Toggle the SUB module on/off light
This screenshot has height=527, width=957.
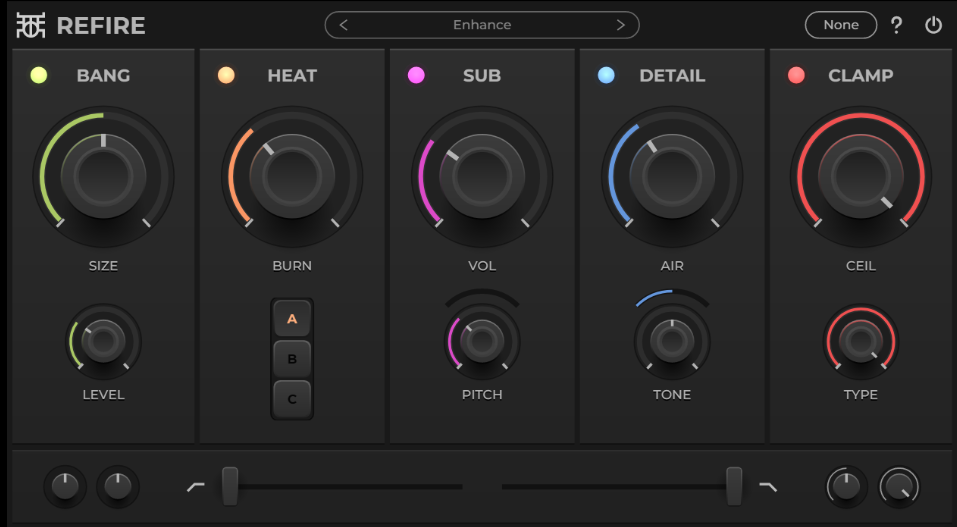[x=416, y=75]
